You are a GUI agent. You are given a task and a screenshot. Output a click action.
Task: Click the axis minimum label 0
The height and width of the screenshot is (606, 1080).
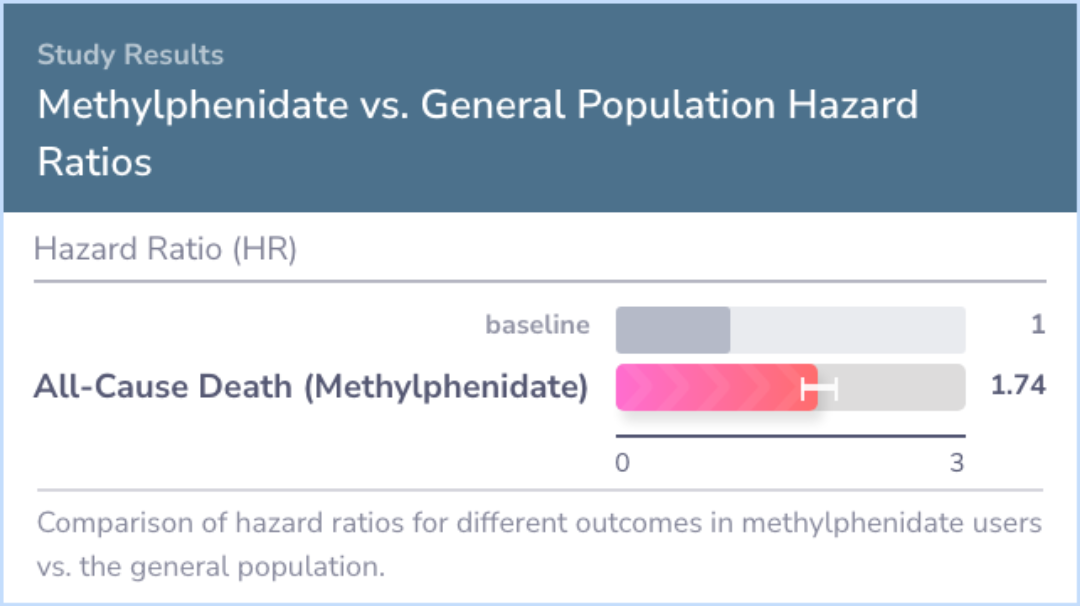click(622, 463)
